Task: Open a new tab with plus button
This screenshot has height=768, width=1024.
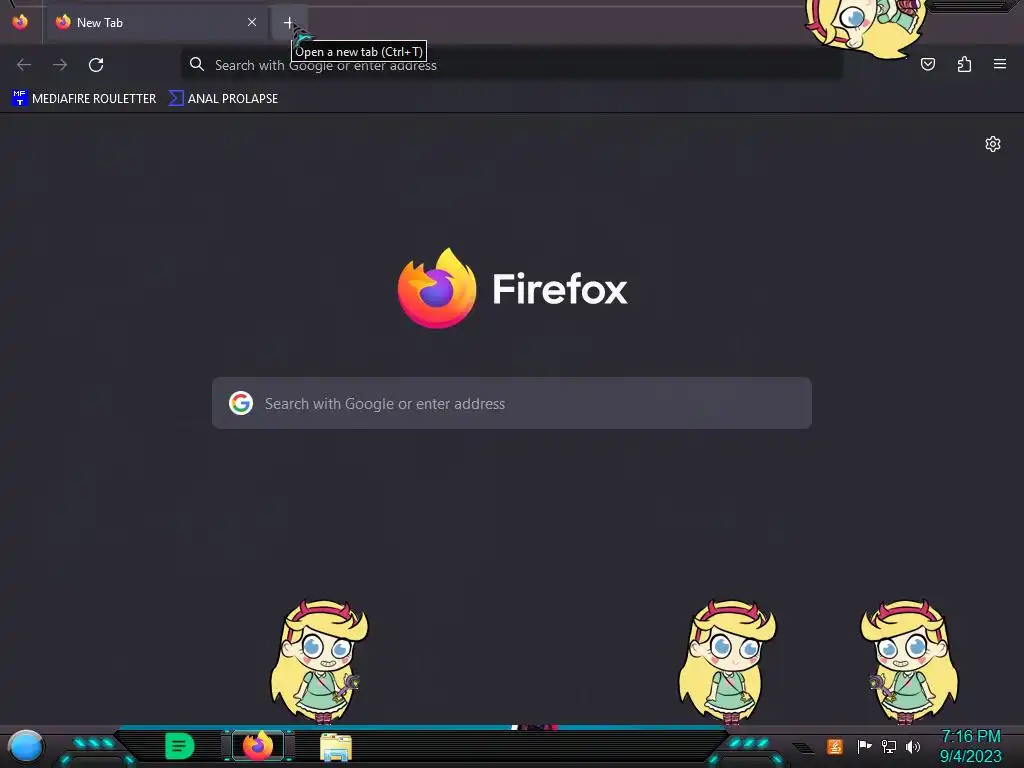Action: [288, 23]
